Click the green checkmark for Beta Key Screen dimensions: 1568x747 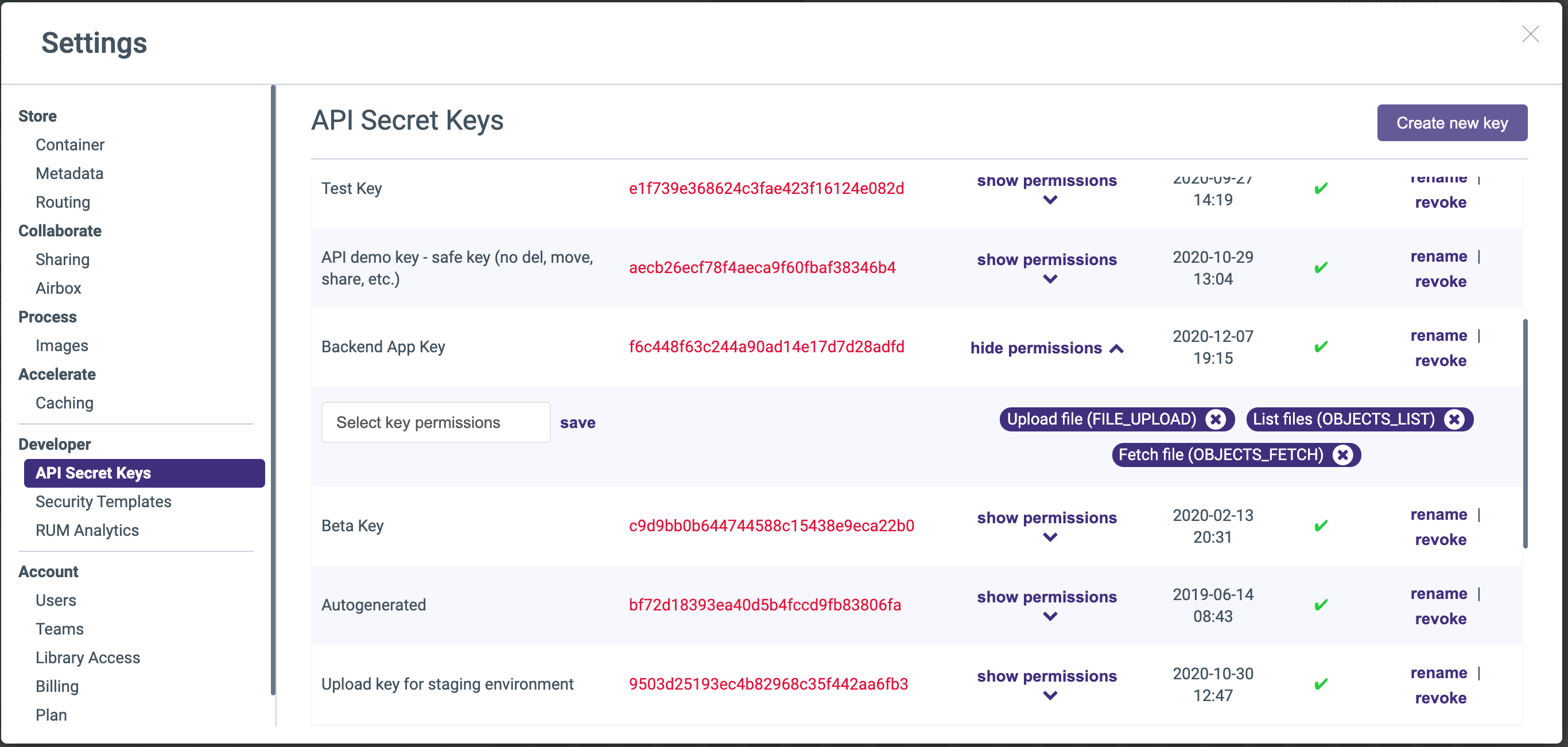click(x=1320, y=526)
